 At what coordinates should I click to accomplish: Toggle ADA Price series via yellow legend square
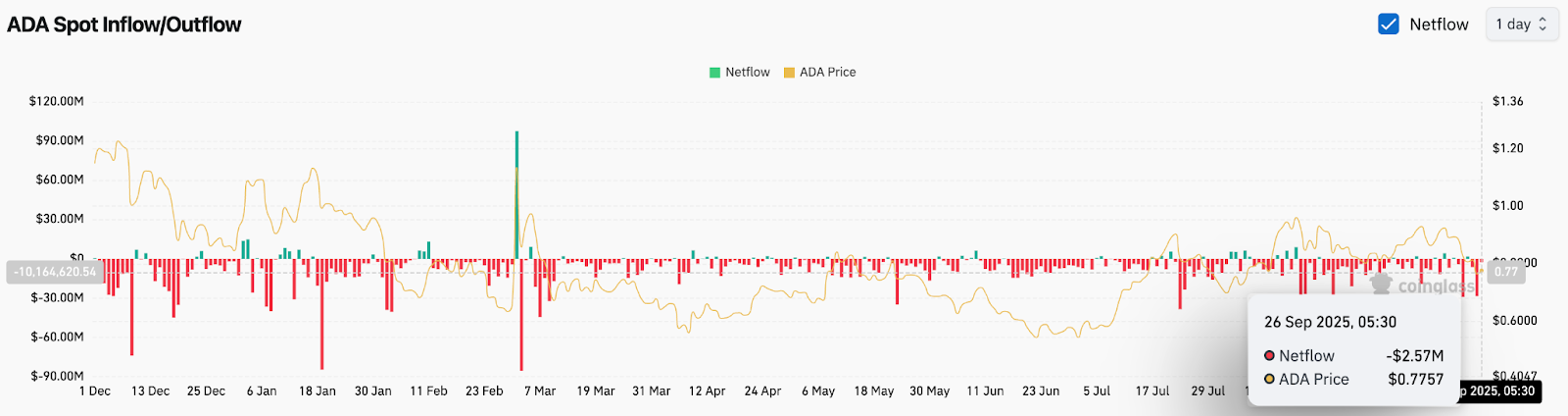[789, 73]
